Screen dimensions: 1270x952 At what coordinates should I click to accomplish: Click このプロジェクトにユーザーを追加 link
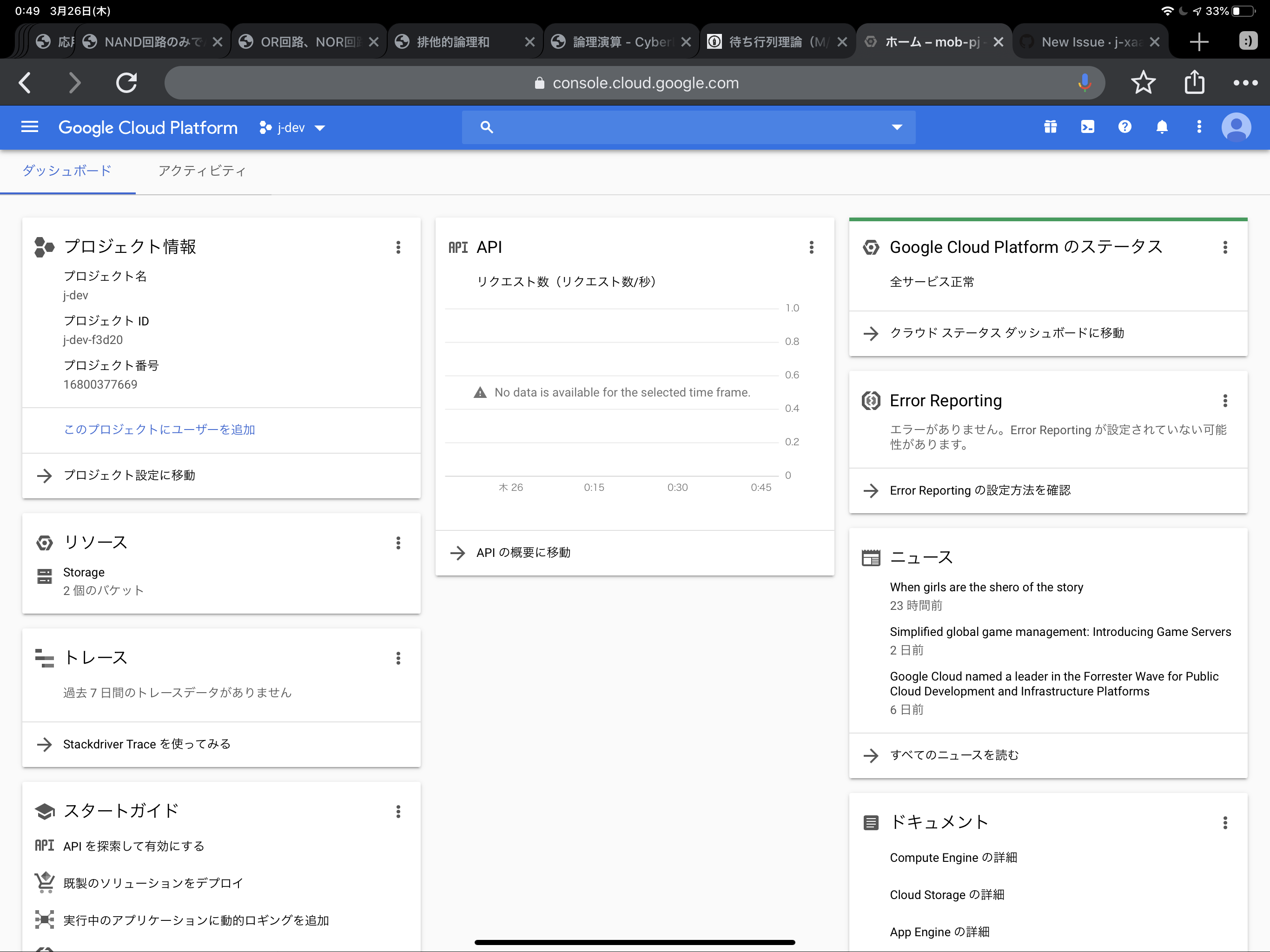point(159,430)
